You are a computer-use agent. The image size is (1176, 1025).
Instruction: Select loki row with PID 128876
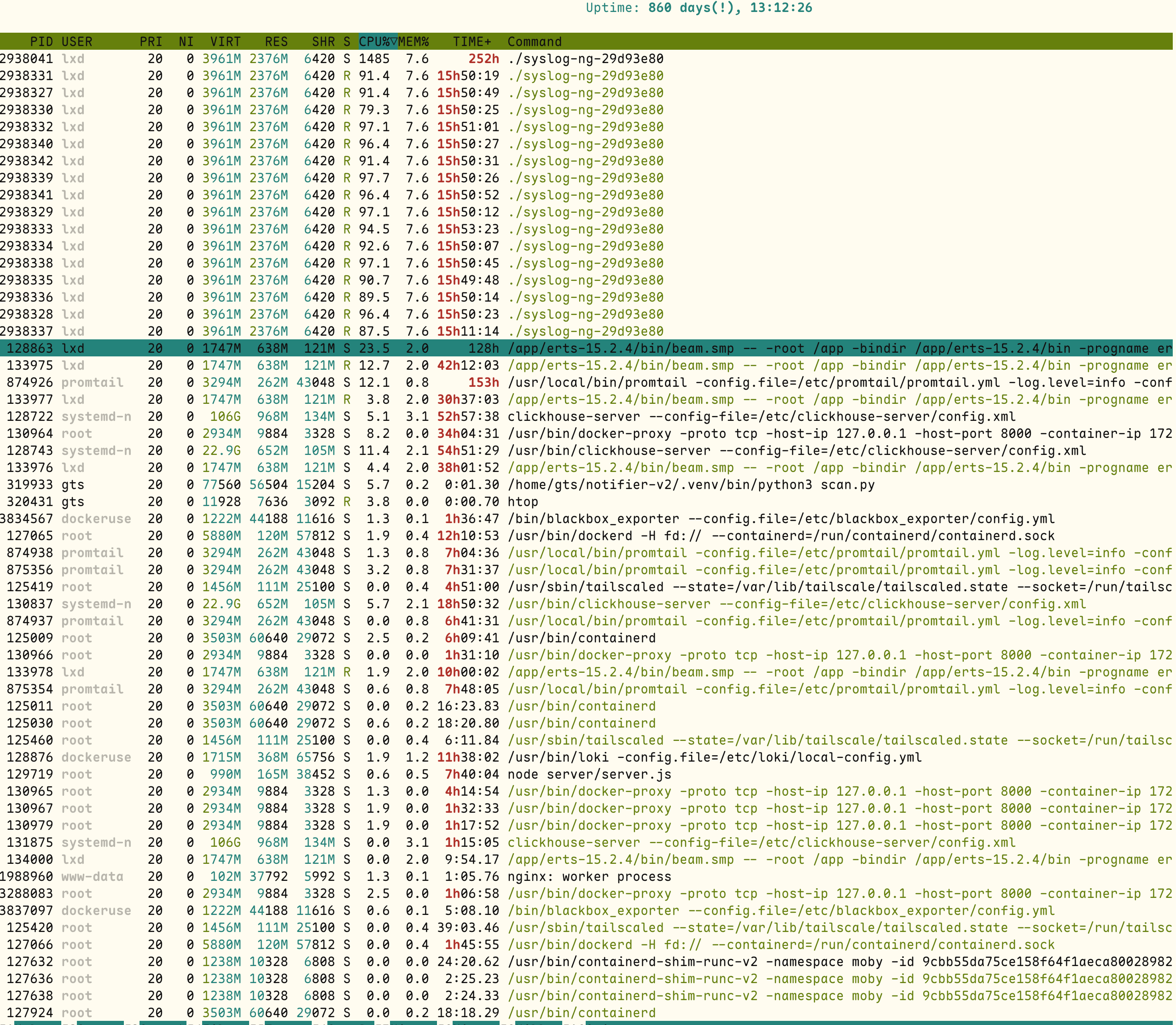[586, 757]
